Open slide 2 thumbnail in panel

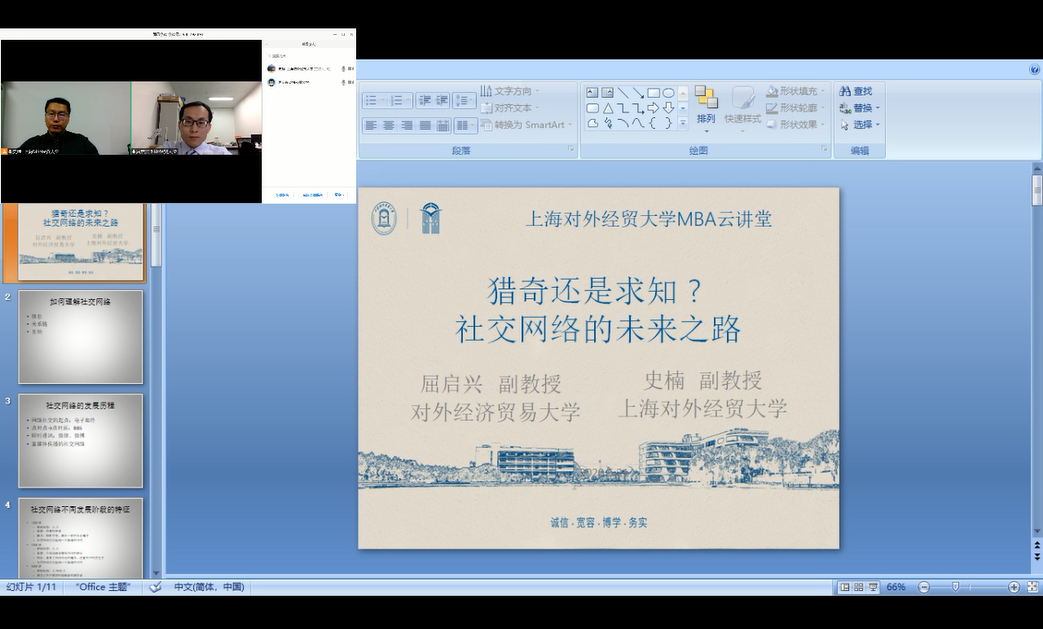point(81,337)
